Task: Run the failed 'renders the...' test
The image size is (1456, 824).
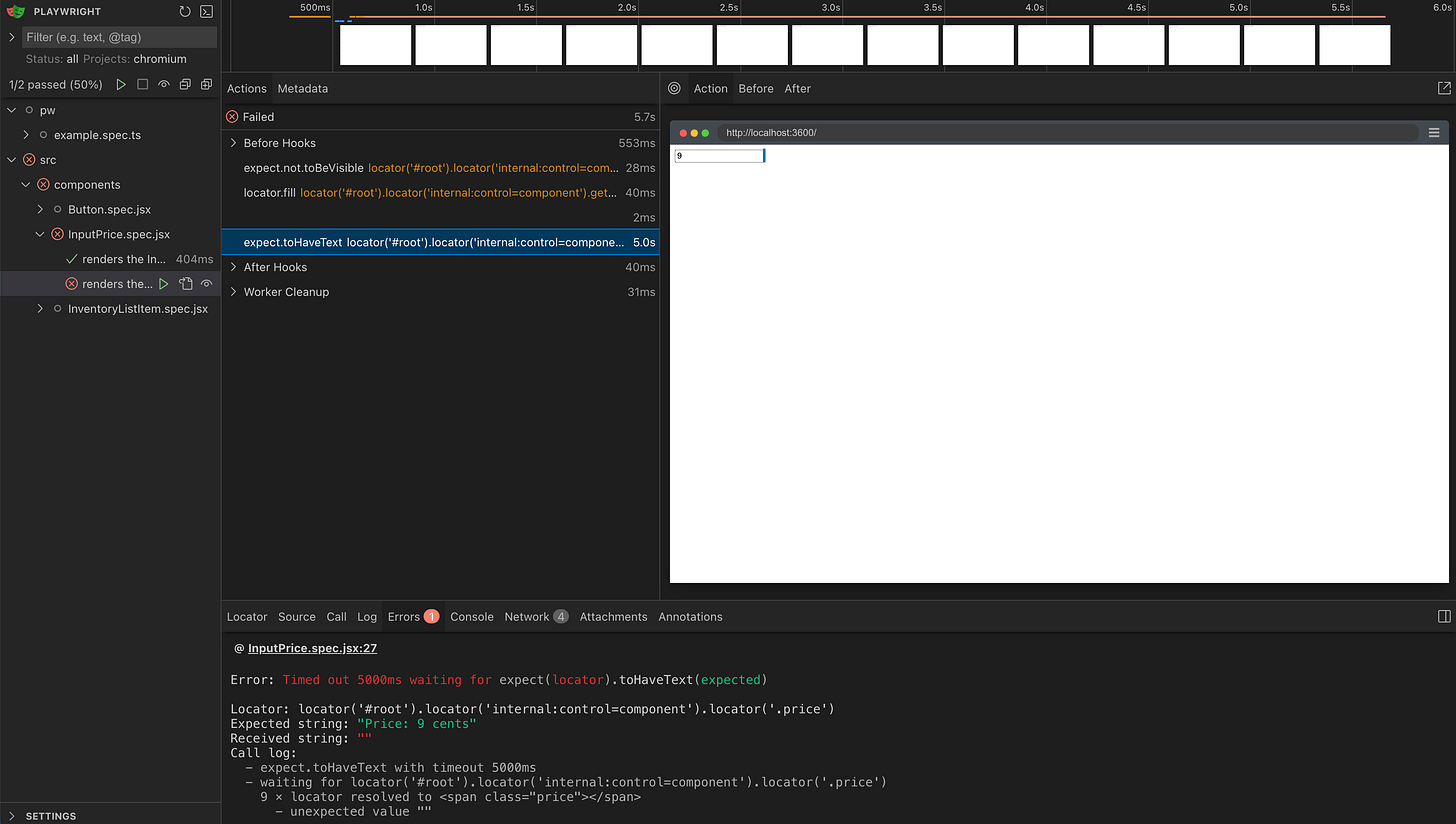Action: tap(164, 284)
